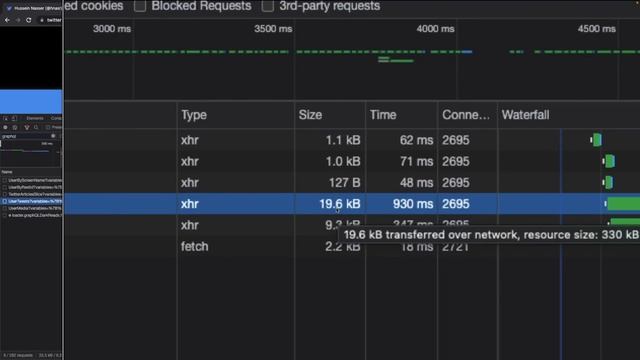
Task: Toggle the network record button
Action: click(5, 127)
